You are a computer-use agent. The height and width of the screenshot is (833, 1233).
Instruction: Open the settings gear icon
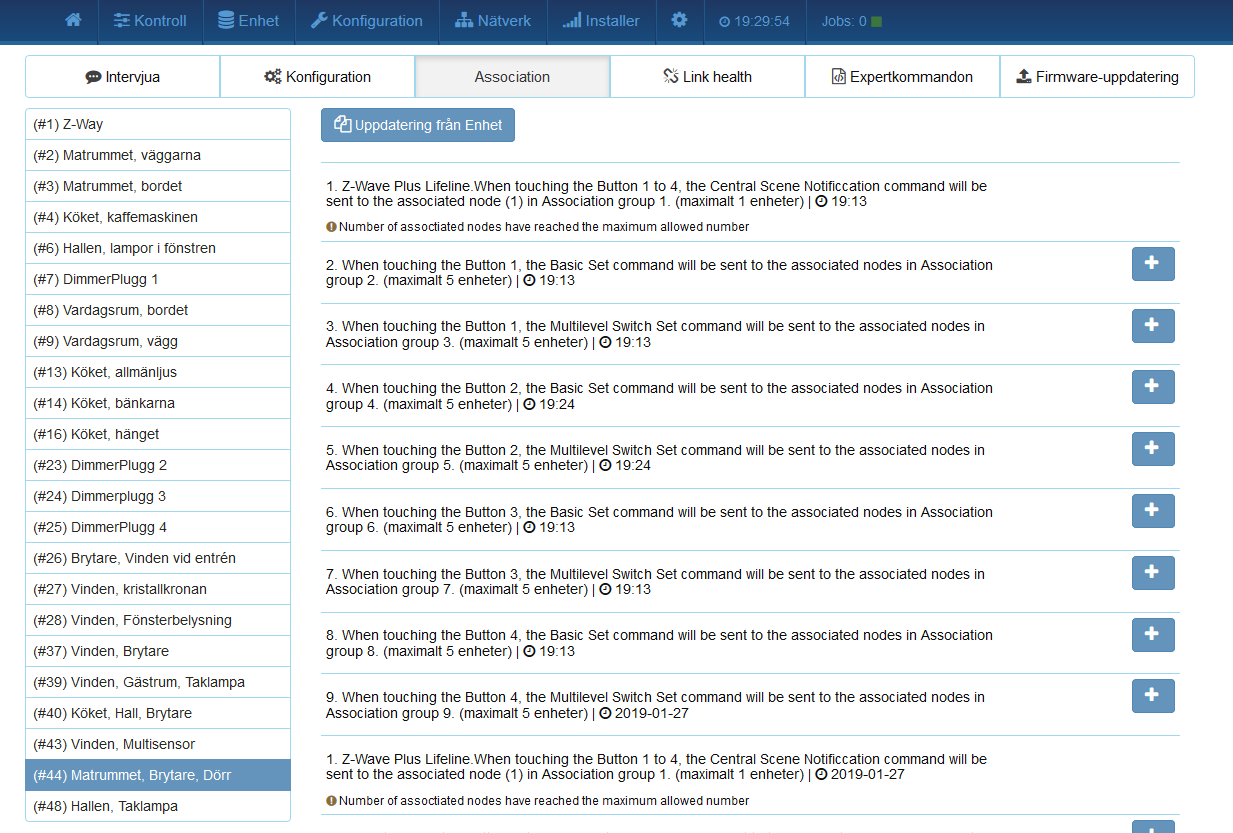tap(680, 20)
